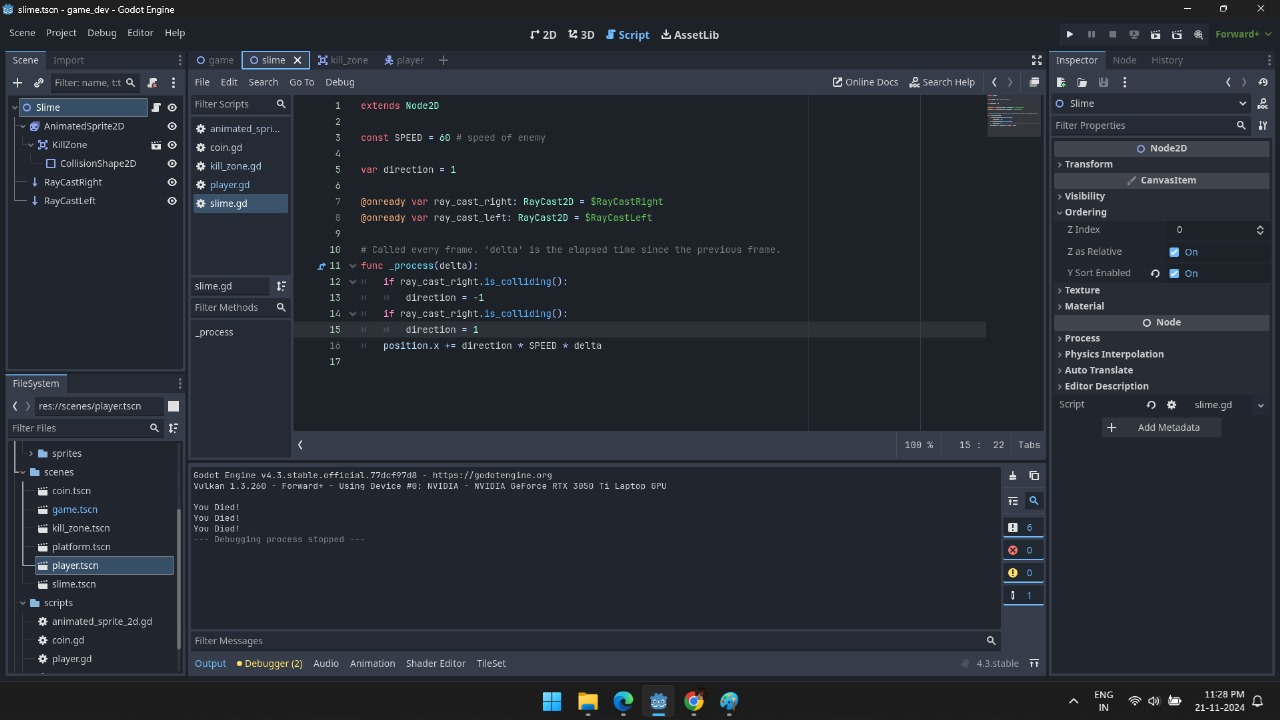
Task: Open player.gd in scripts list
Action: click(240, 185)
